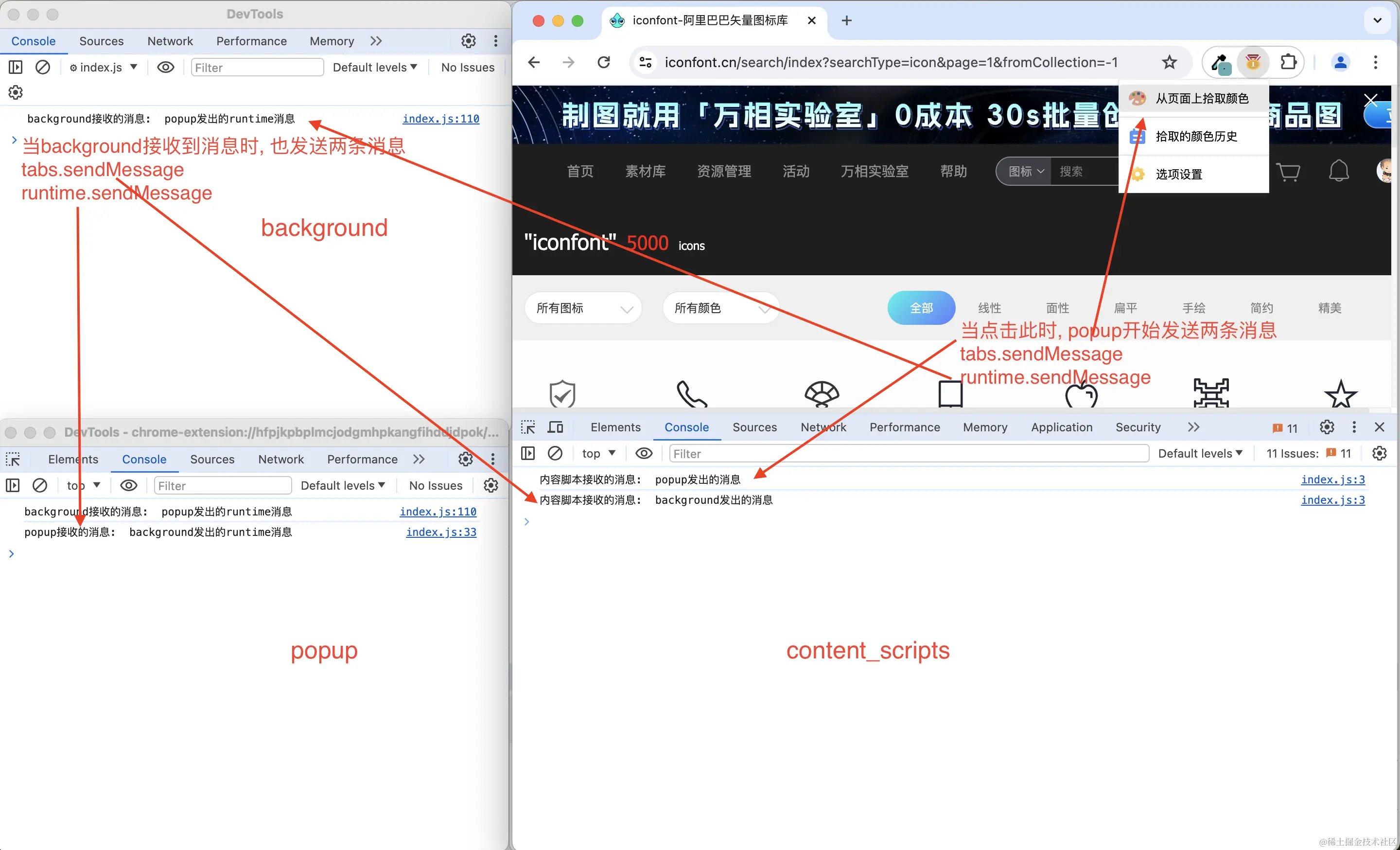Open Memory tab in background DevTools

click(332, 41)
